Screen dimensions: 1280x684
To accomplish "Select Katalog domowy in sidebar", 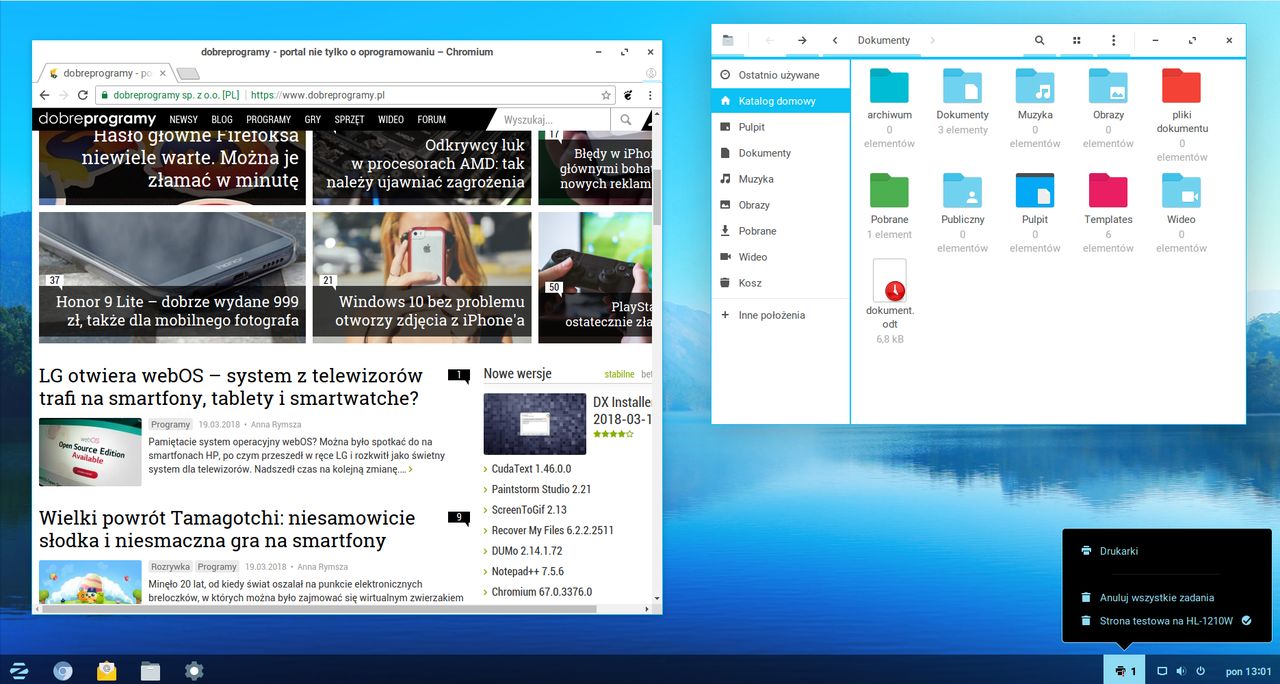I will (780, 101).
